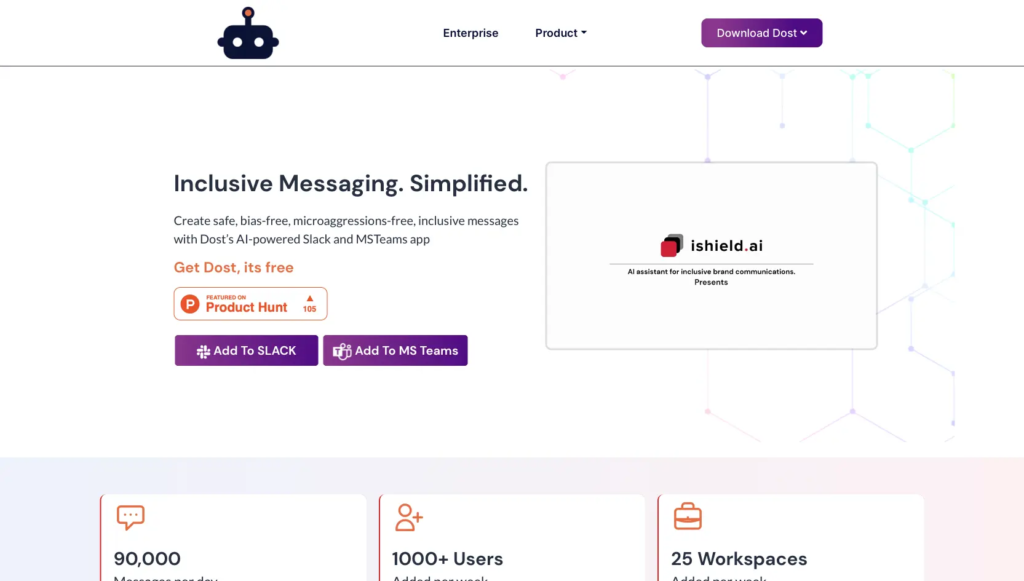Click the Product Hunt logo badge icon

point(190,304)
